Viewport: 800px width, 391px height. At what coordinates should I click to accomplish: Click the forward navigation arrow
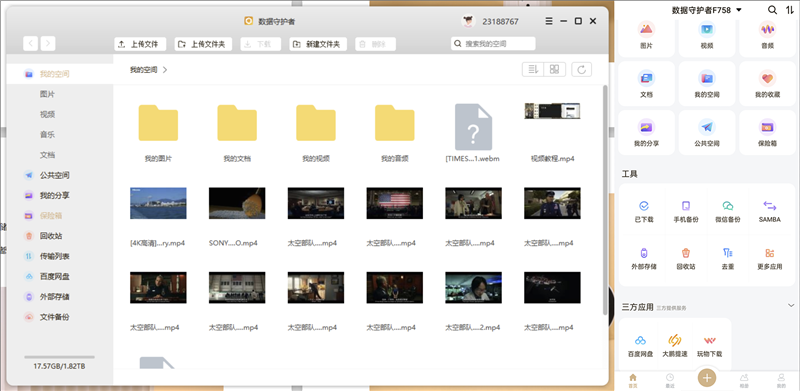coord(48,44)
